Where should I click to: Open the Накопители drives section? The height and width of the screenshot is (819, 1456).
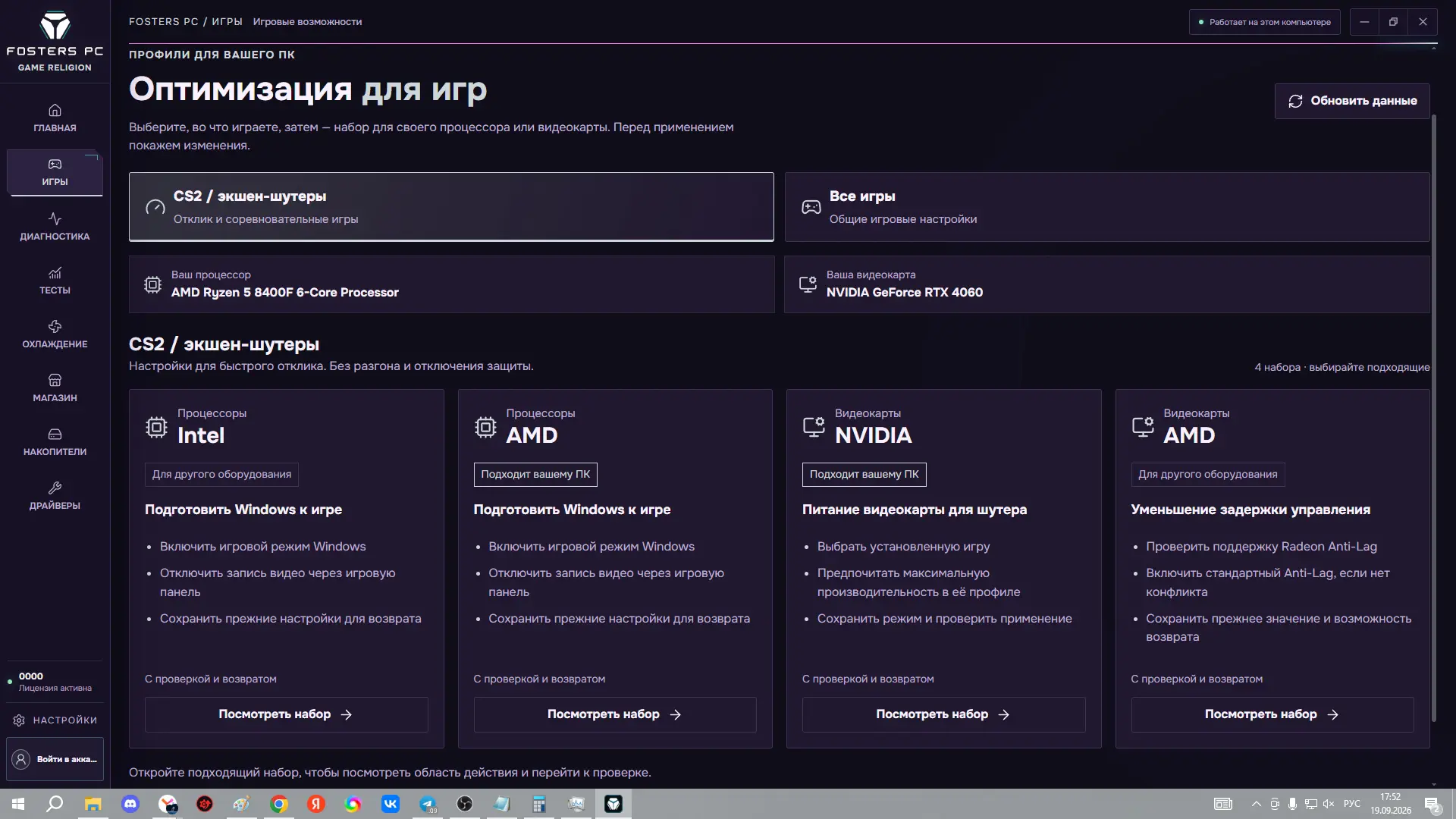click(x=55, y=442)
